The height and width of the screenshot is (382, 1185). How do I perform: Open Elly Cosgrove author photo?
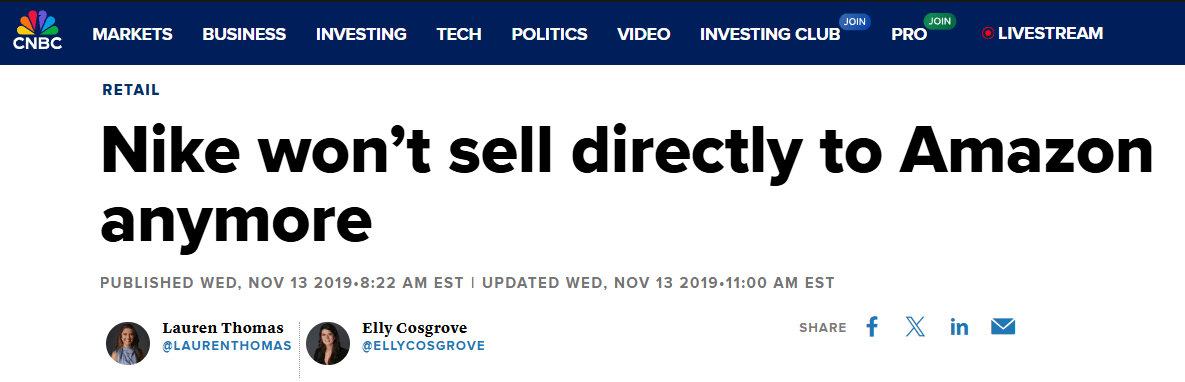tap(327, 343)
